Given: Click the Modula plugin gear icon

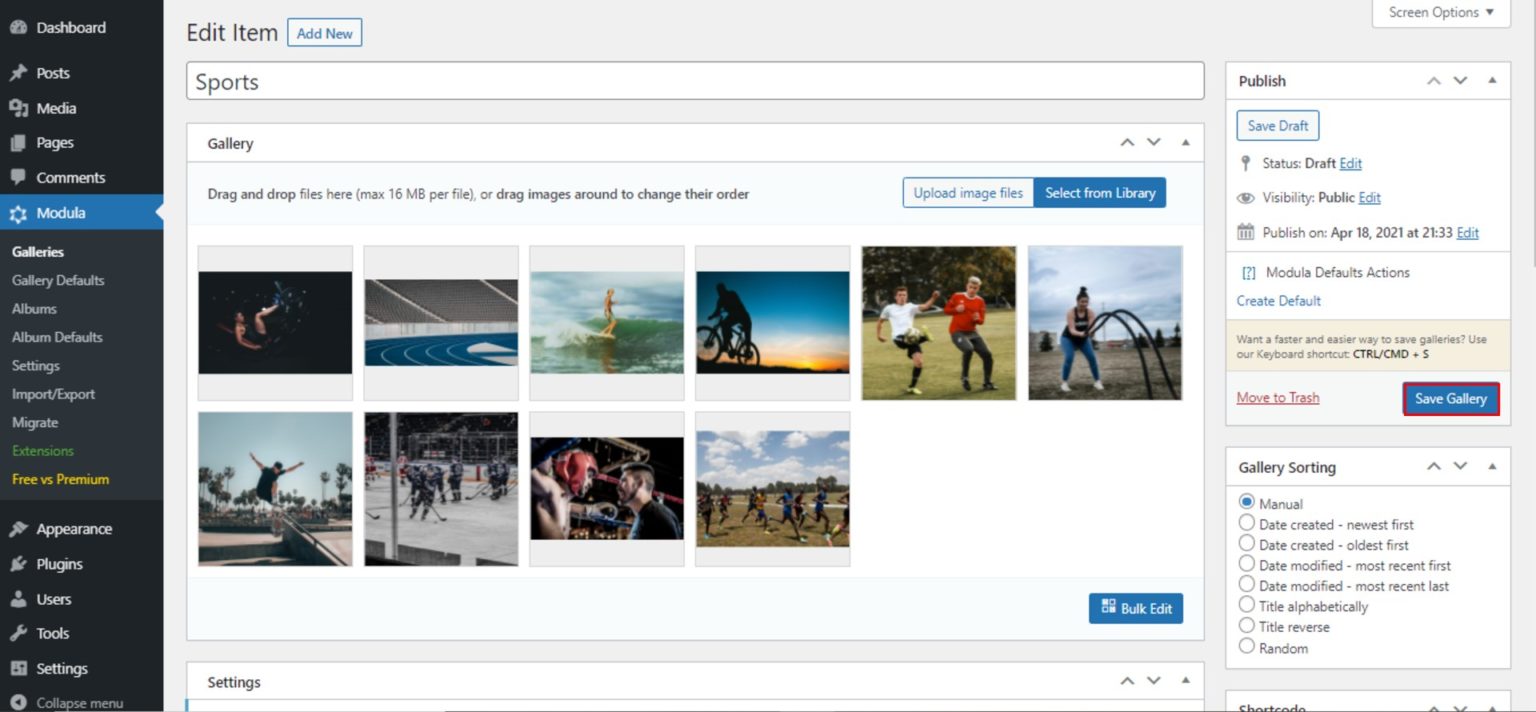Looking at the screenshot, I should point(18,212).
